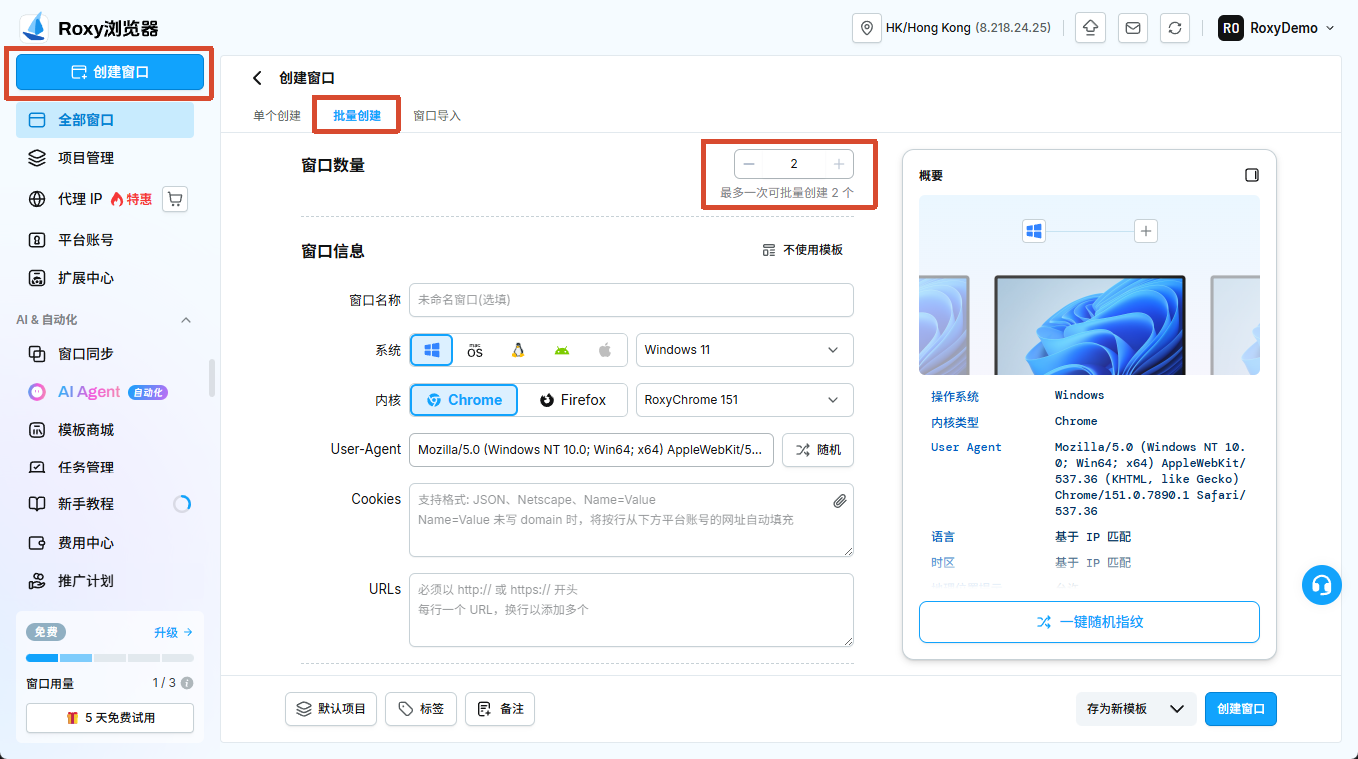1358x759 pixels.
Task: Click the 默认项目 button
Action: (x=332, y=709)
